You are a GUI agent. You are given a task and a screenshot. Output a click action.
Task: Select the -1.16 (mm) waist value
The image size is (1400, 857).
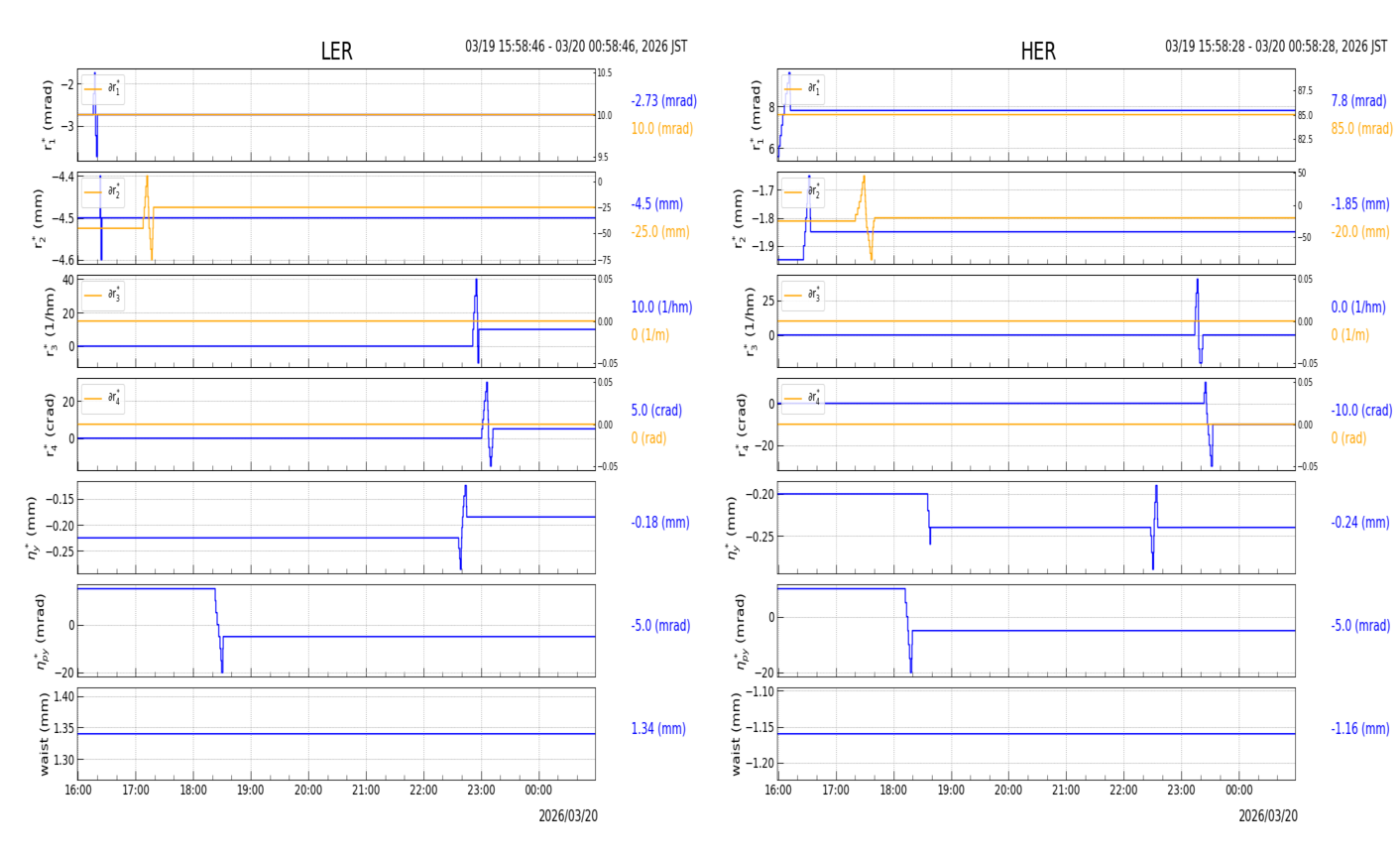[x=1360, y=729]
